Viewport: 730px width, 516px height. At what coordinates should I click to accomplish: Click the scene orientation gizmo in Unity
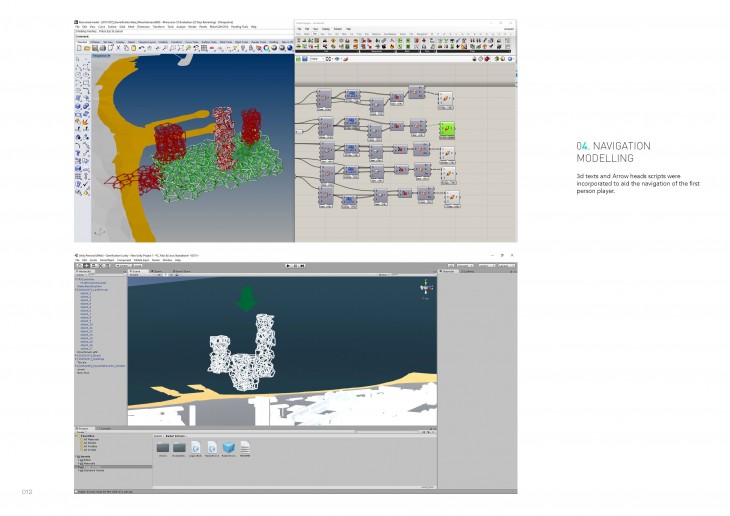[x=425, y=289]
